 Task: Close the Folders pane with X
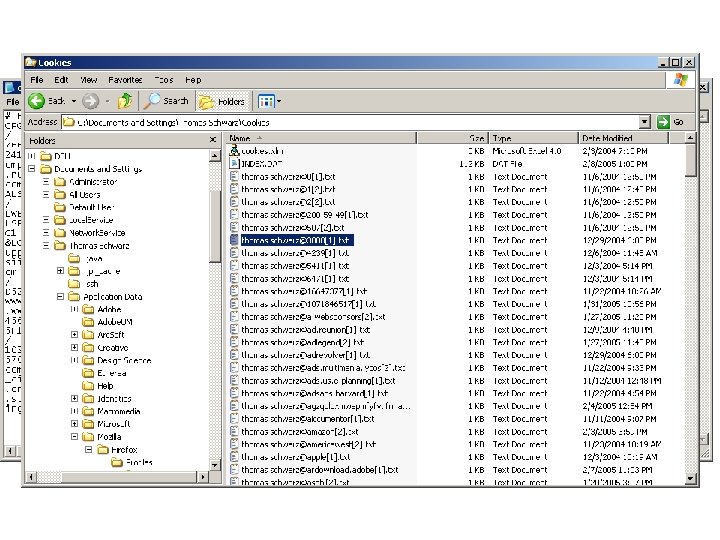point(213,140)
